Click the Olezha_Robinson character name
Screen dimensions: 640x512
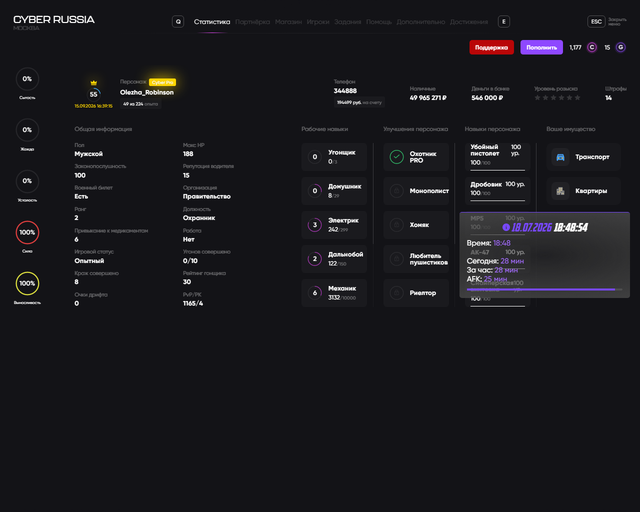click(x=147, y=93)
